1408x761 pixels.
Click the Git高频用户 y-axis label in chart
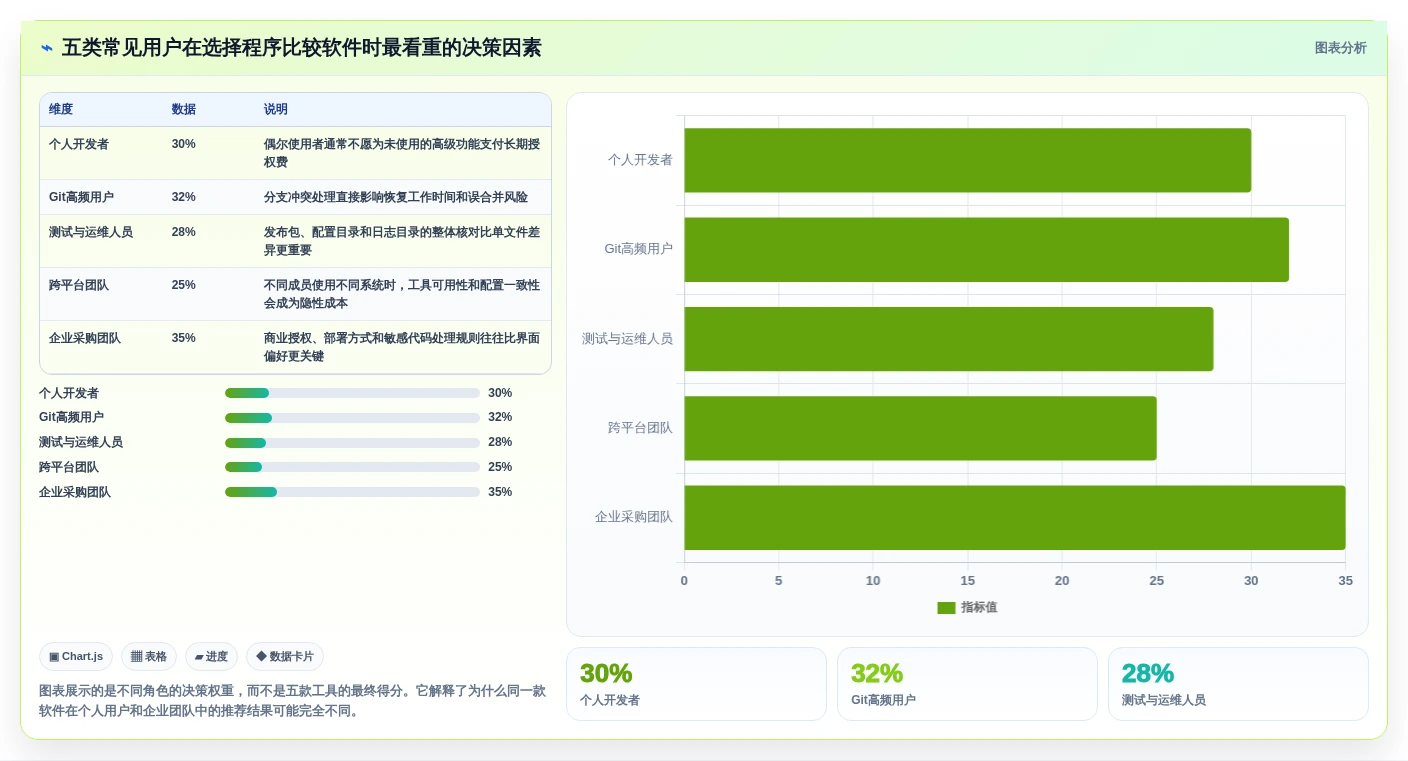point(638,249)
